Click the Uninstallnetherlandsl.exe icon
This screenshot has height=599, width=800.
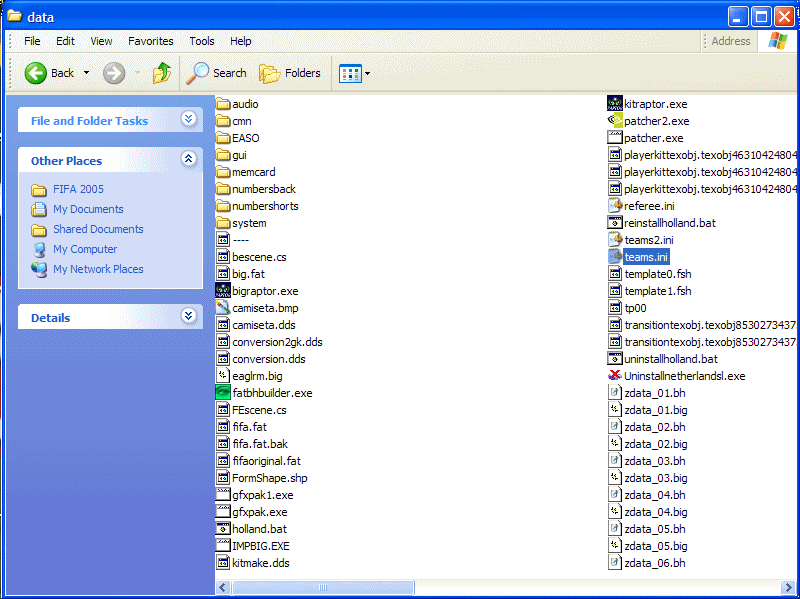tap(615, 376)
